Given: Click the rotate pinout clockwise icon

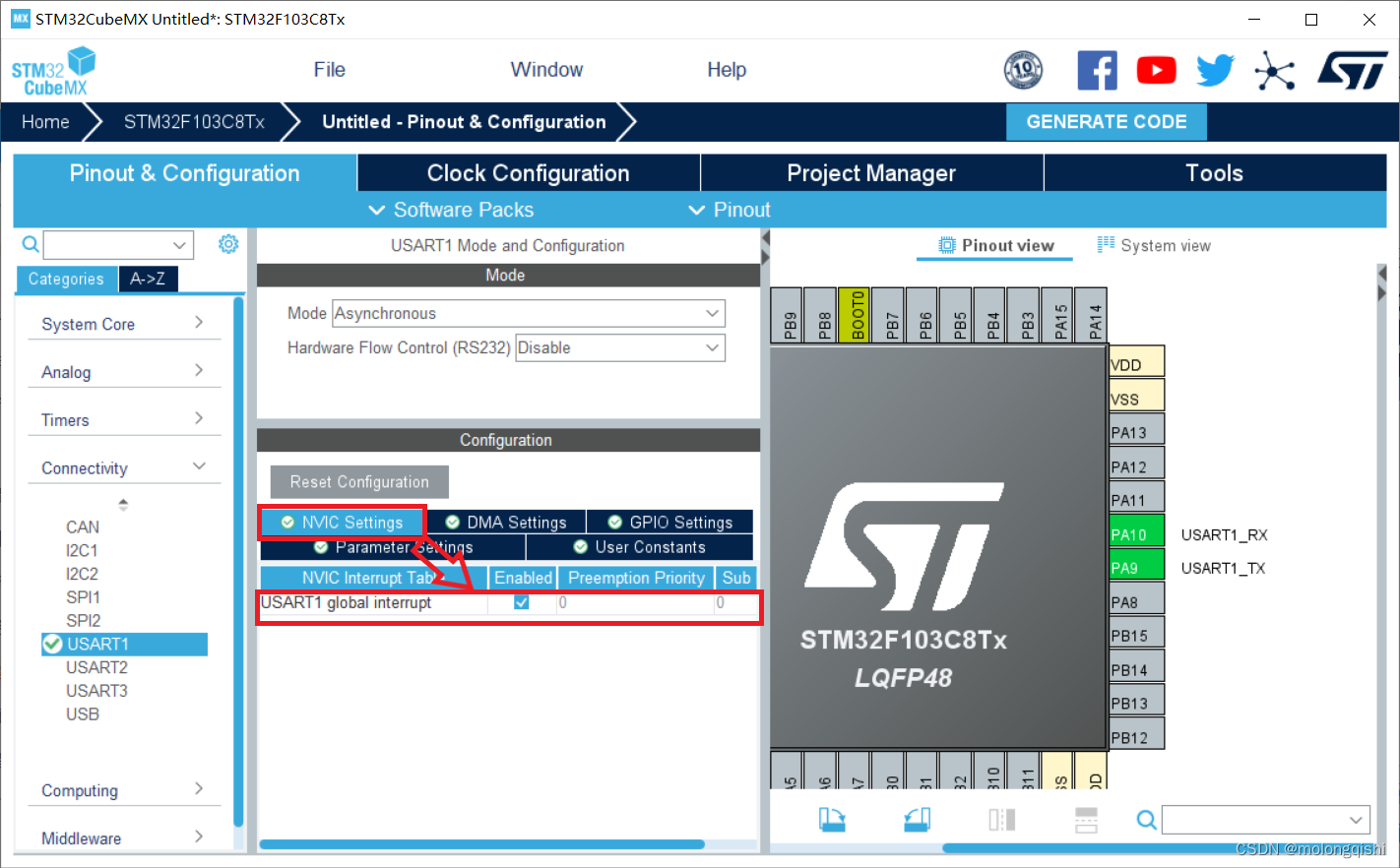Looking at the screenshot, I should click(832, 819).
